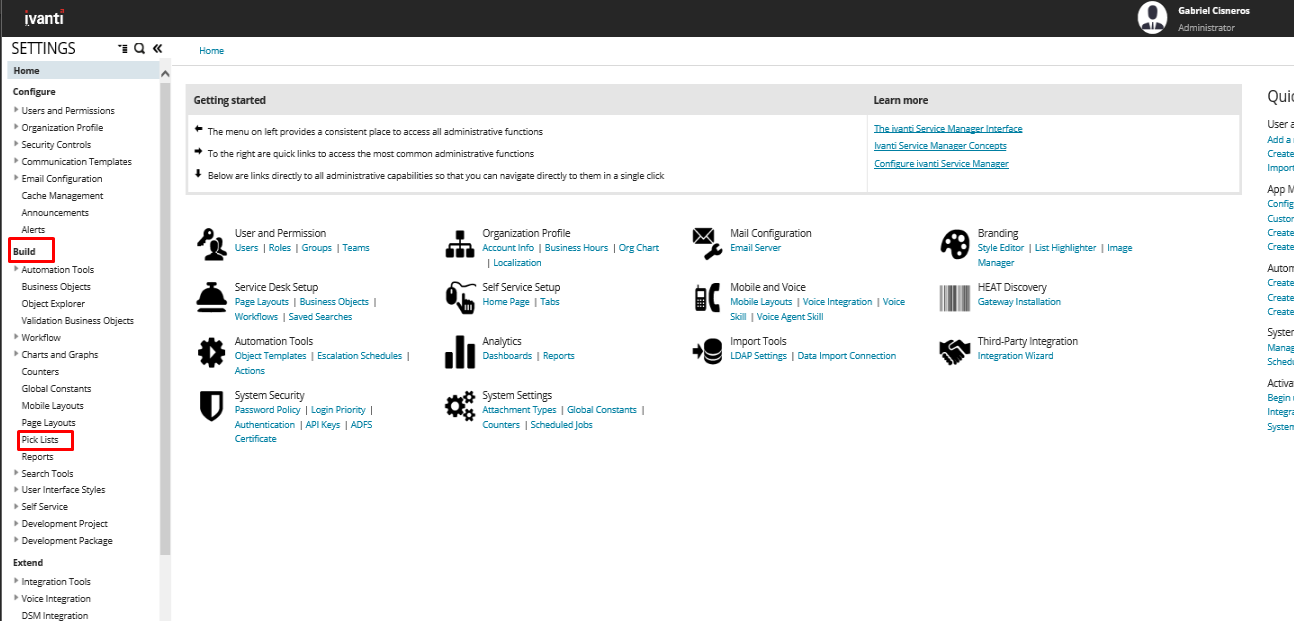Open the settings search magnifier icon
The height and width of the screenshot is (621, 1294).
pyautogui.click(x=139, y=48)
